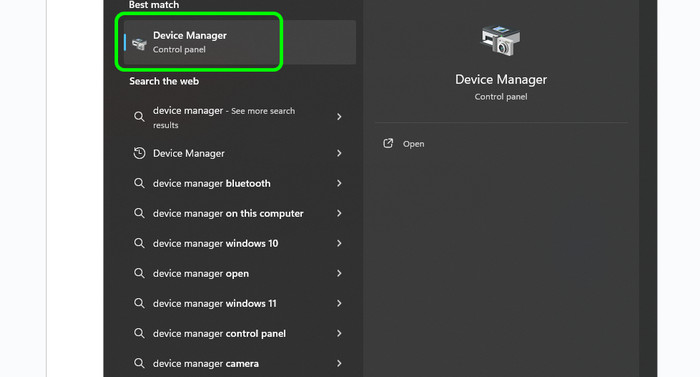Expand chevron for 'device manager on this computer'
700x377 pixels.
[339, 213]
